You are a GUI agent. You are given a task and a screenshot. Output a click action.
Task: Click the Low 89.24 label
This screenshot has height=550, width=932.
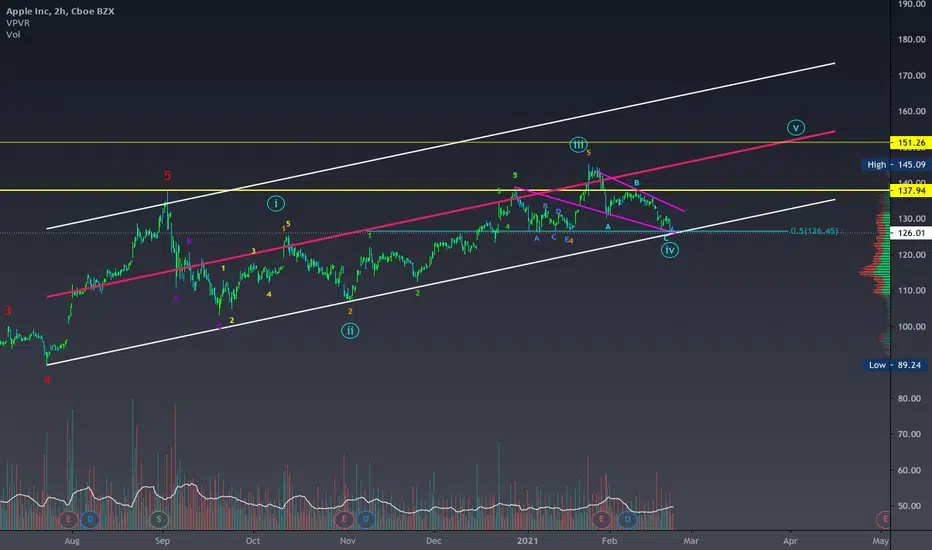896,365
